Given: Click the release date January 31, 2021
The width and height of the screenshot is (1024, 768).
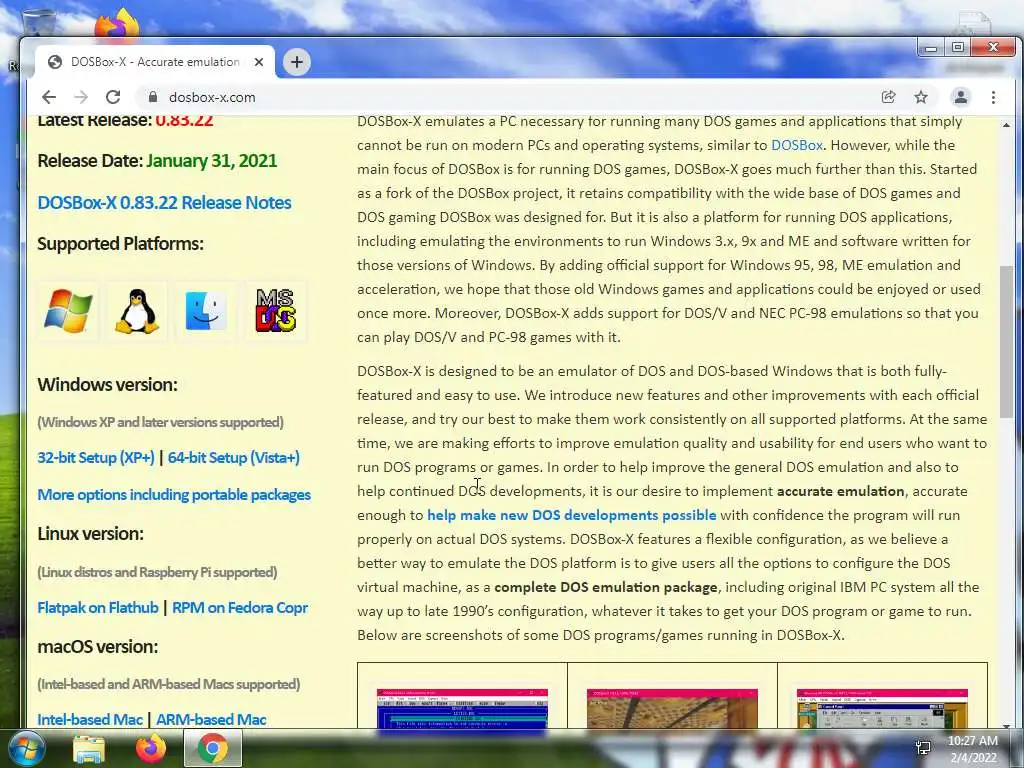Looking at the screenshot, I should (x=212, y=161).
